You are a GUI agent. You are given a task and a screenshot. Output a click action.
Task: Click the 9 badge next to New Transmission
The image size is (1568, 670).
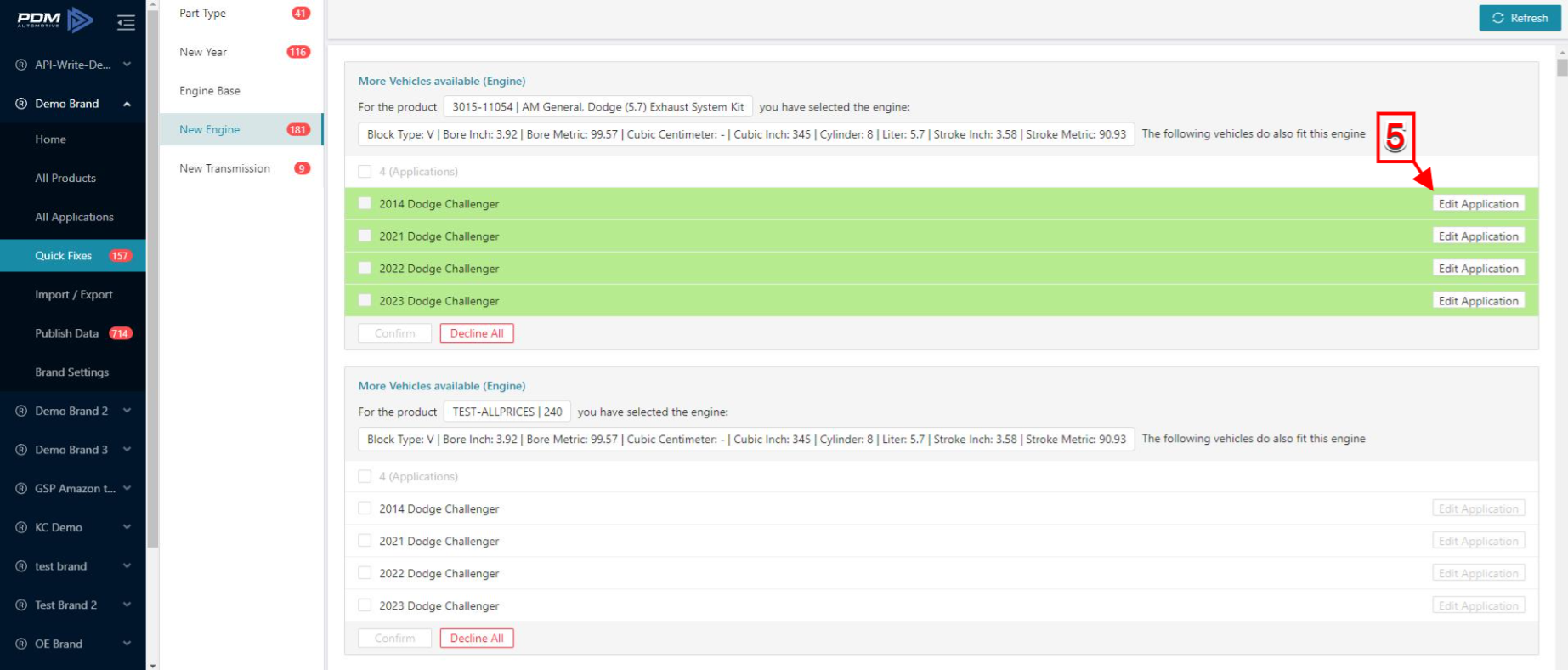pos(302,168)
